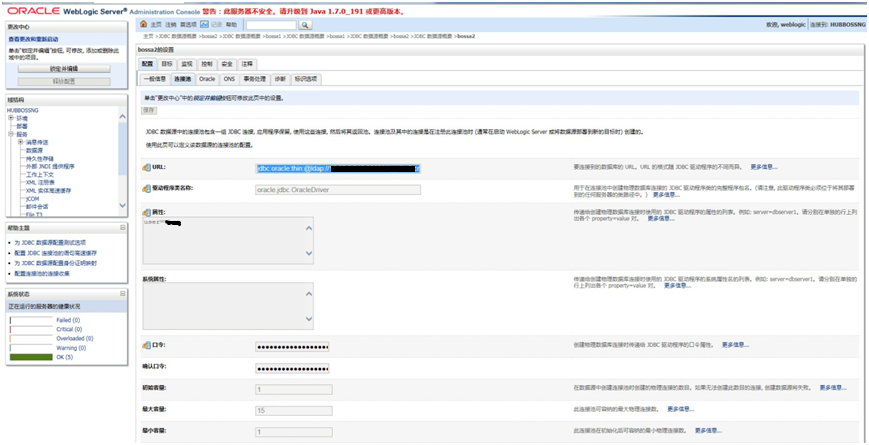
Task: Open the 目标 main tab
Action: coord(167,64)
